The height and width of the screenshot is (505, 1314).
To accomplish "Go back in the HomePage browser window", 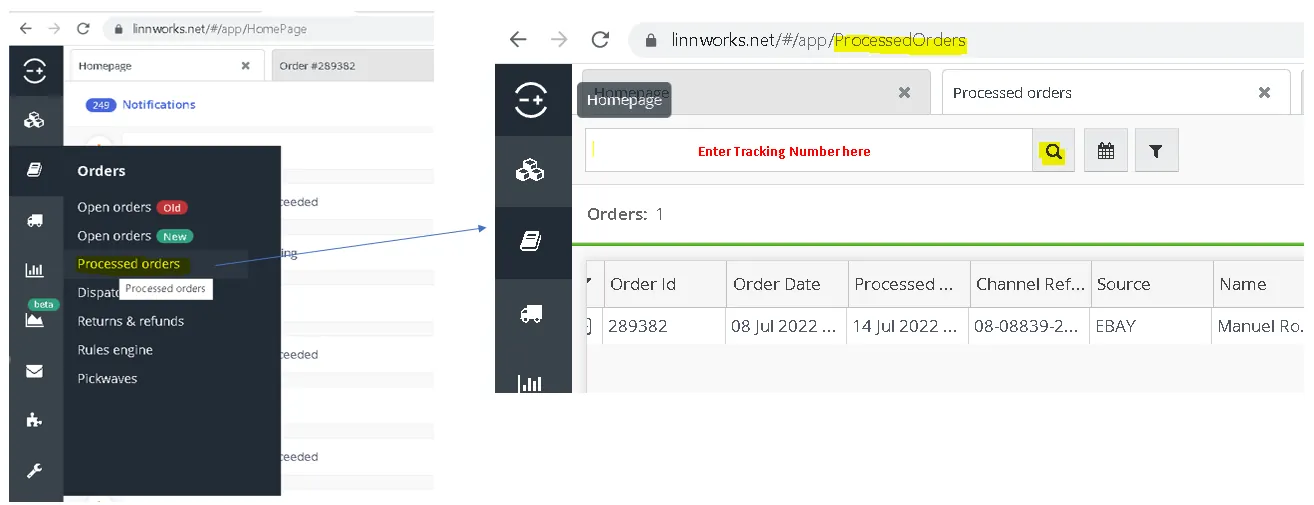I will pyautogui.click(x=25, y=29).
